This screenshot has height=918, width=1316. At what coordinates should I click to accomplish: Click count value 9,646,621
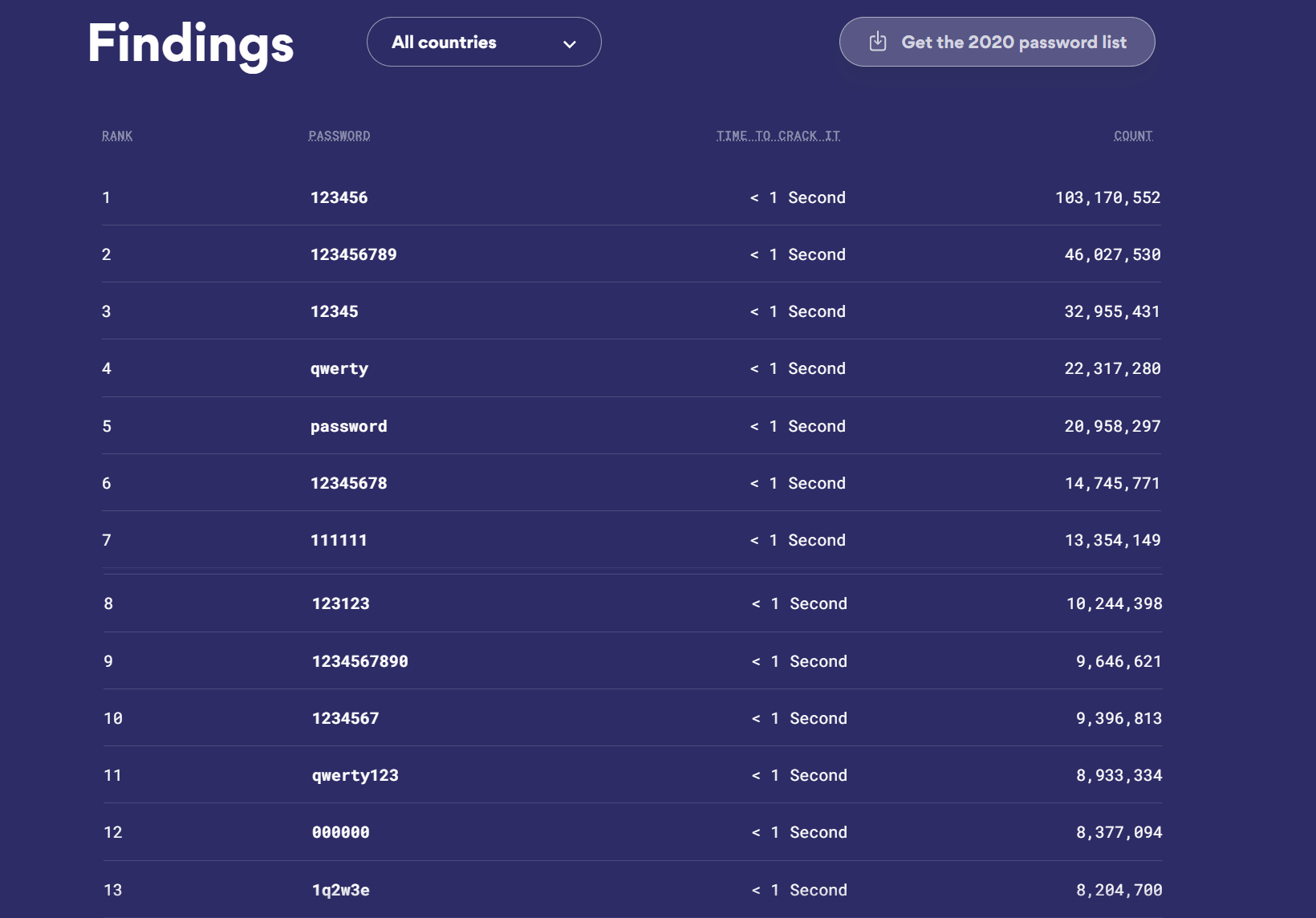(x=1119, y=661)
